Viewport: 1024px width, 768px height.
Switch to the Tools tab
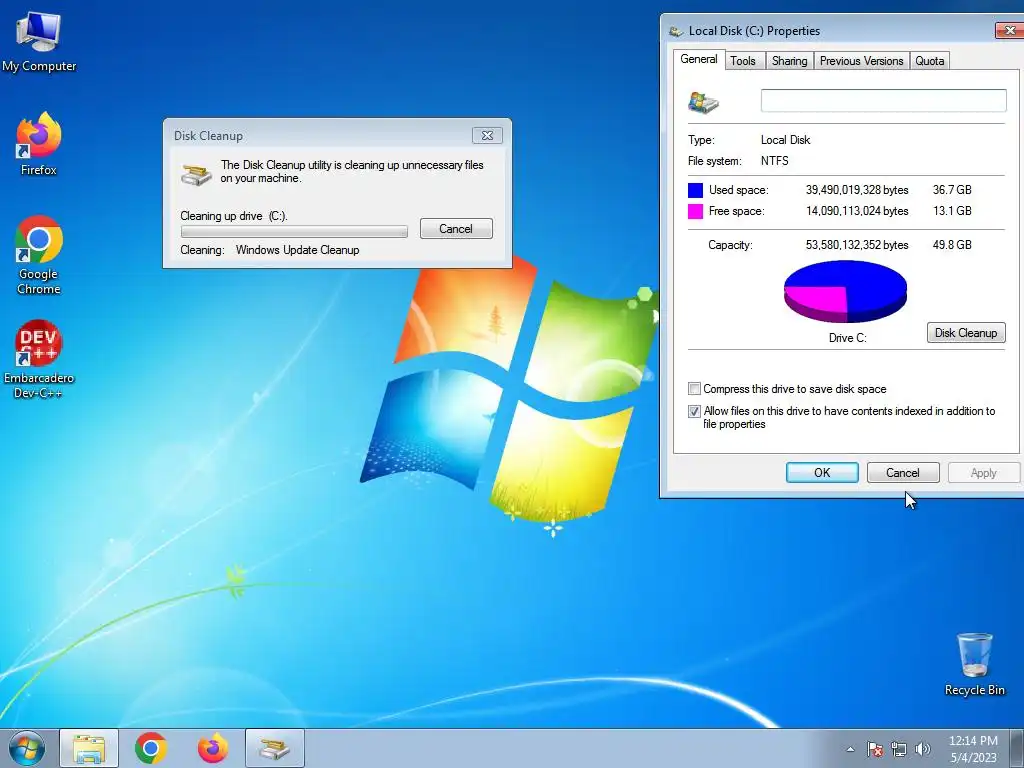click(743, 61)
